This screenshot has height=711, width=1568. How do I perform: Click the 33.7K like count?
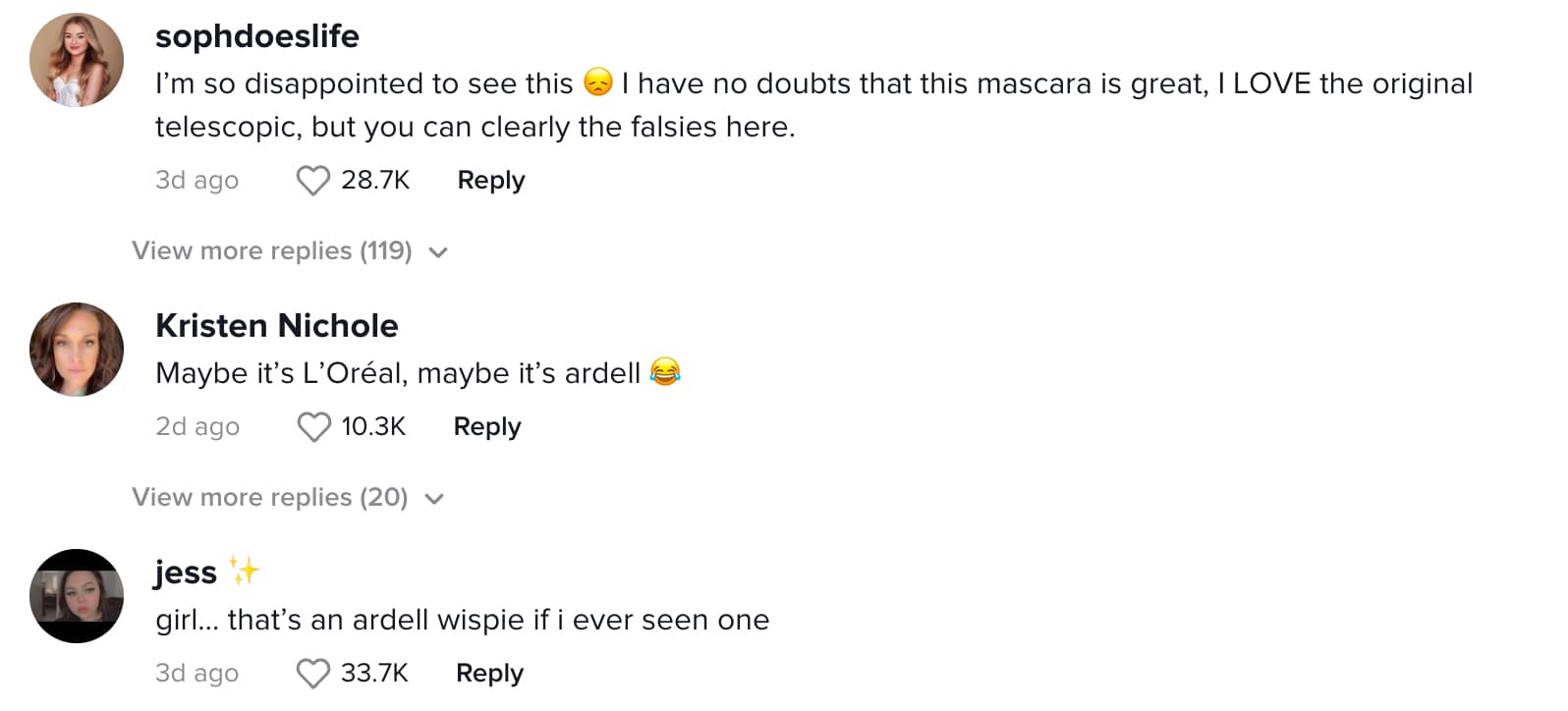pos(374,674)
